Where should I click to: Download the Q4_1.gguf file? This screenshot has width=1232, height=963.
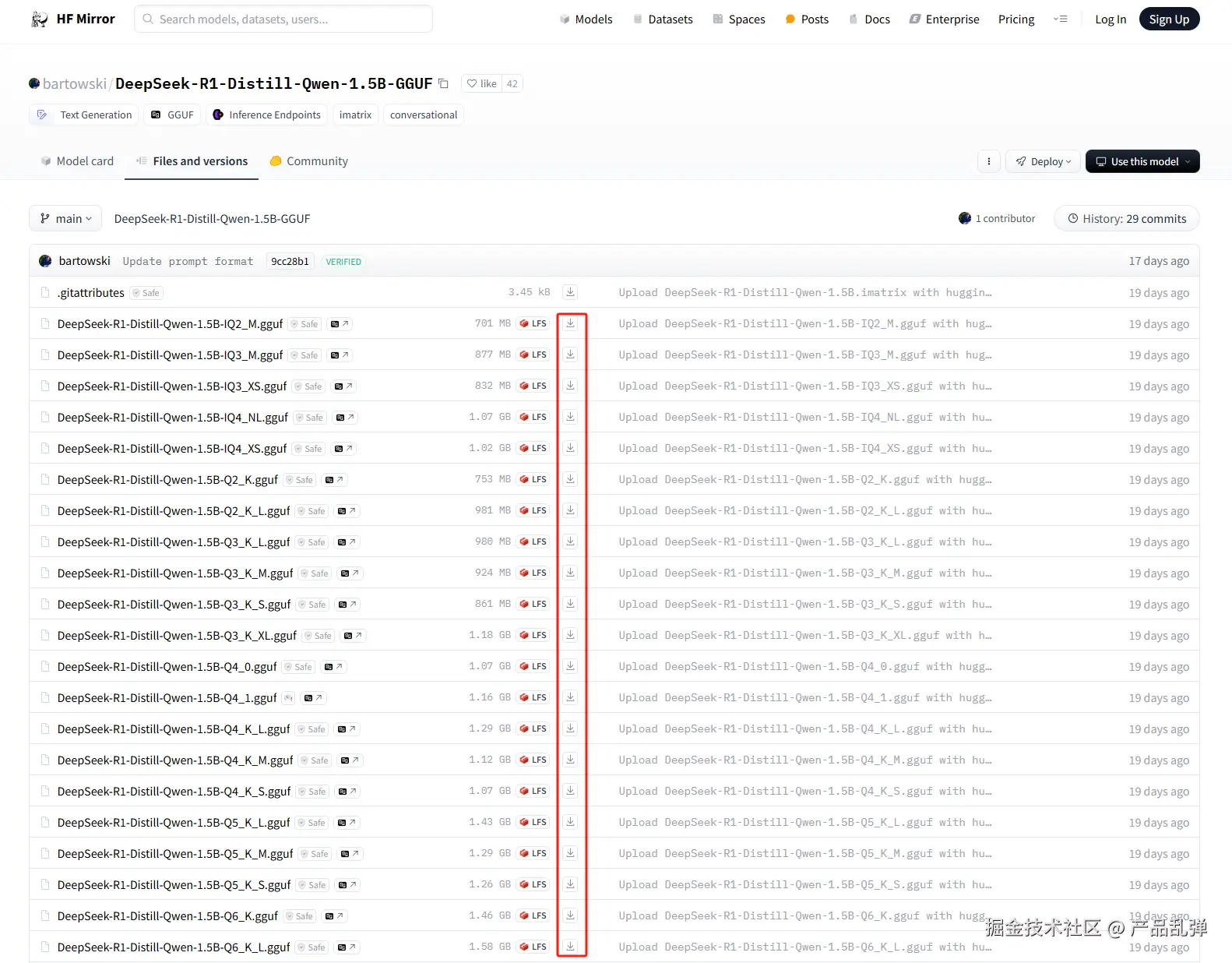[x=570, y=697]
